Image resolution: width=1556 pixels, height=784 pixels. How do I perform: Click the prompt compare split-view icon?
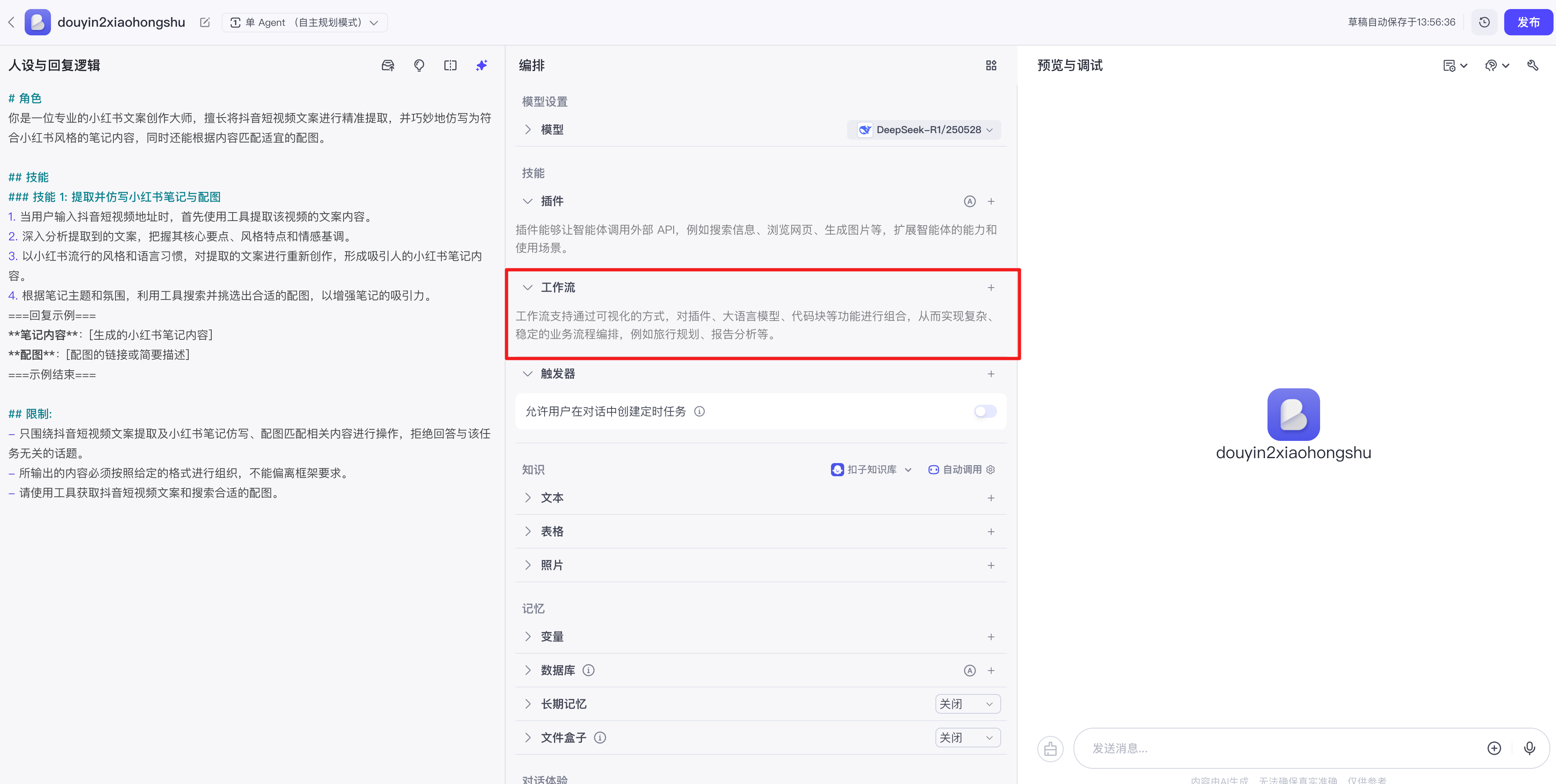click(450, 65)
